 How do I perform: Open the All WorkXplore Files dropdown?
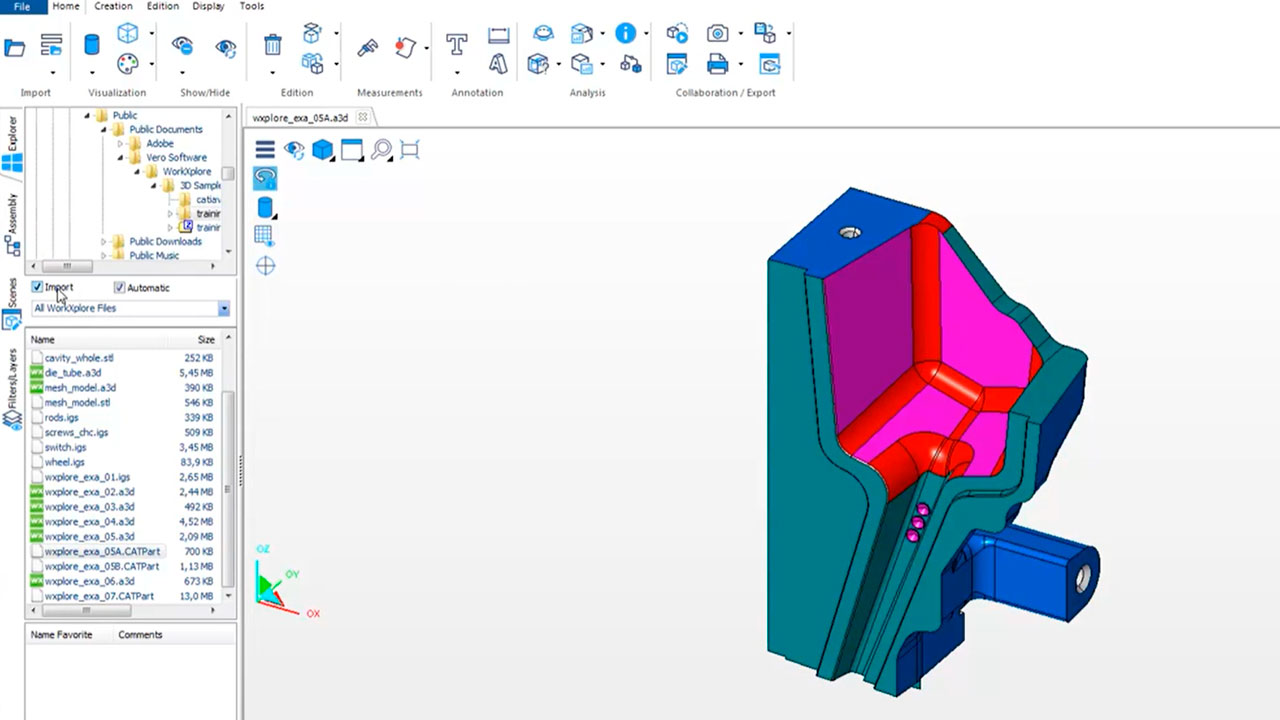224,309
